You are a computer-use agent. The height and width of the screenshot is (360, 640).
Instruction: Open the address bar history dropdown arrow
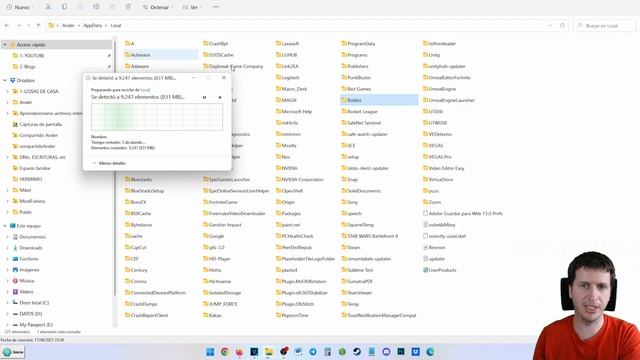[x=550, y=25]
